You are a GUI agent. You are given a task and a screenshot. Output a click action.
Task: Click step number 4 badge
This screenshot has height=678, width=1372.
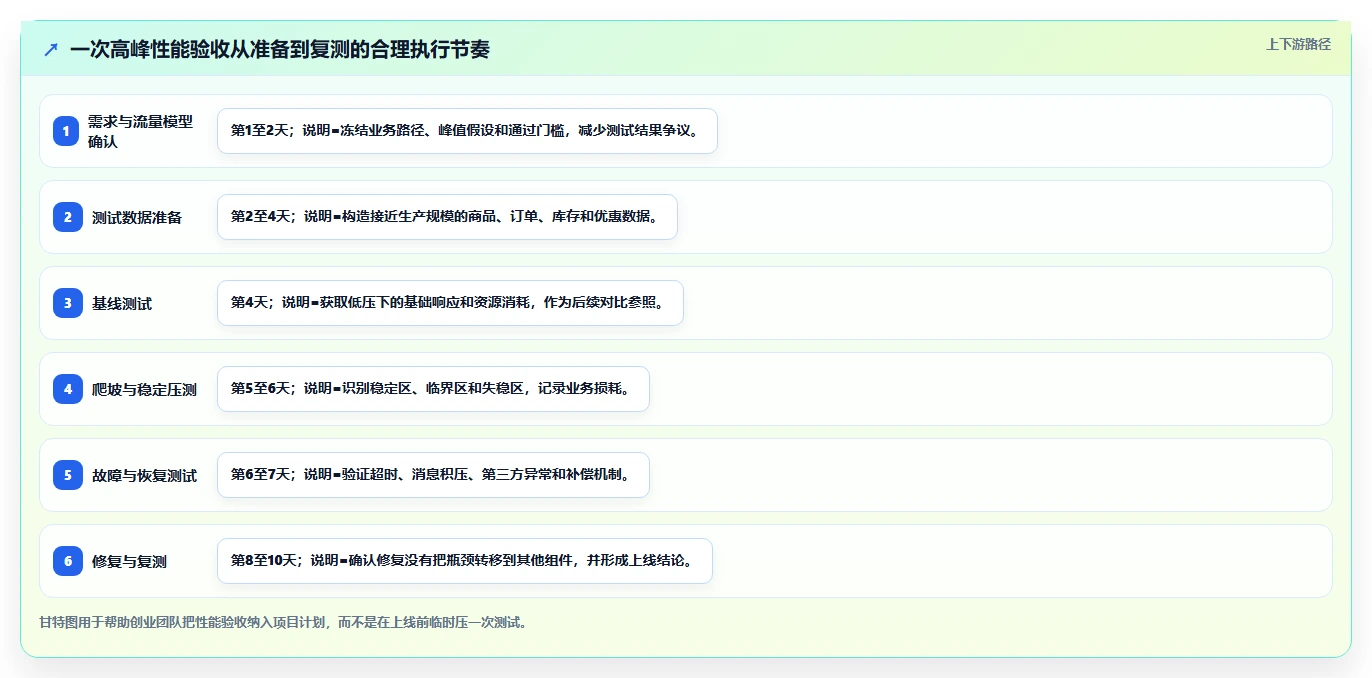(68, 389)
